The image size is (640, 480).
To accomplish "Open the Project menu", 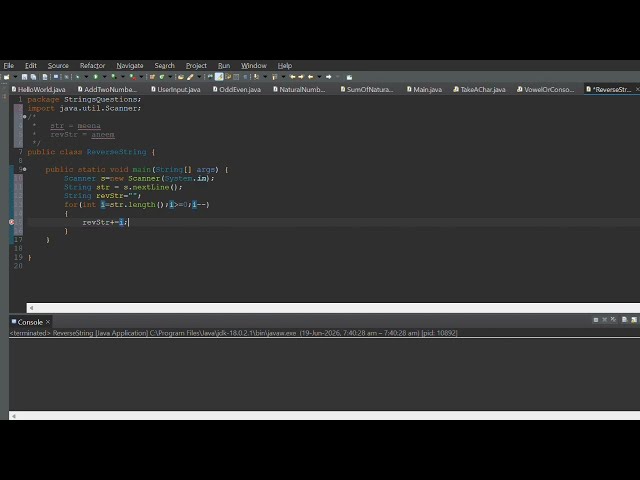I will [196, 66].
